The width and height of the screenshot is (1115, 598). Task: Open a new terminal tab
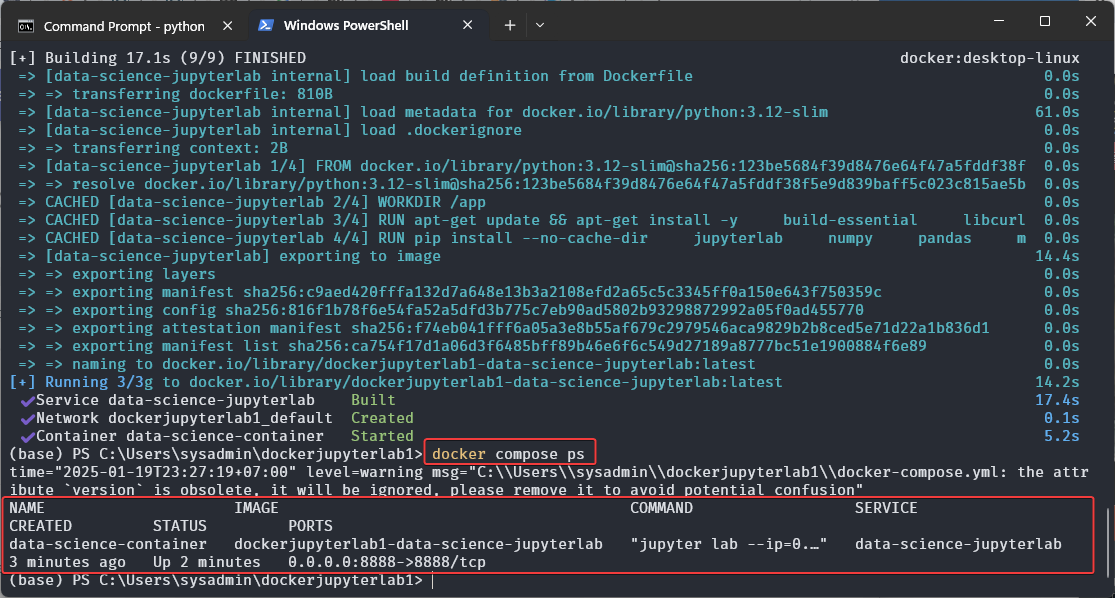point(510,26)
